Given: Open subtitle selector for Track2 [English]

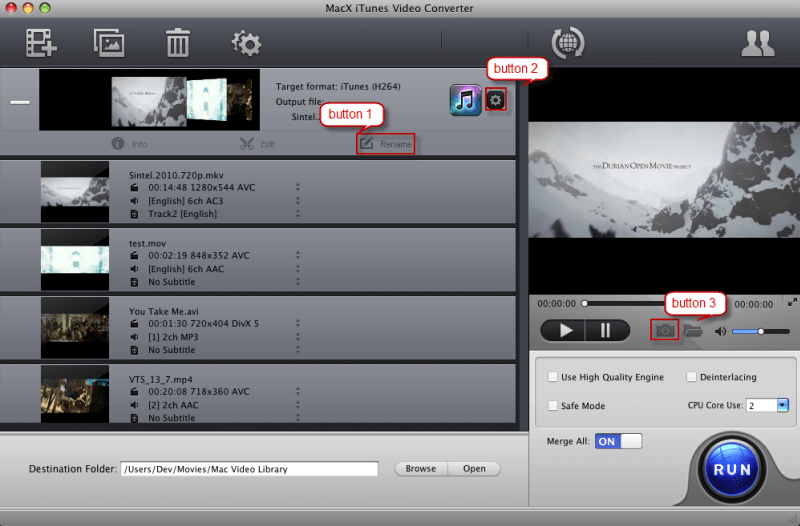Looking at the screenshot, I should (x=297, y=213).
